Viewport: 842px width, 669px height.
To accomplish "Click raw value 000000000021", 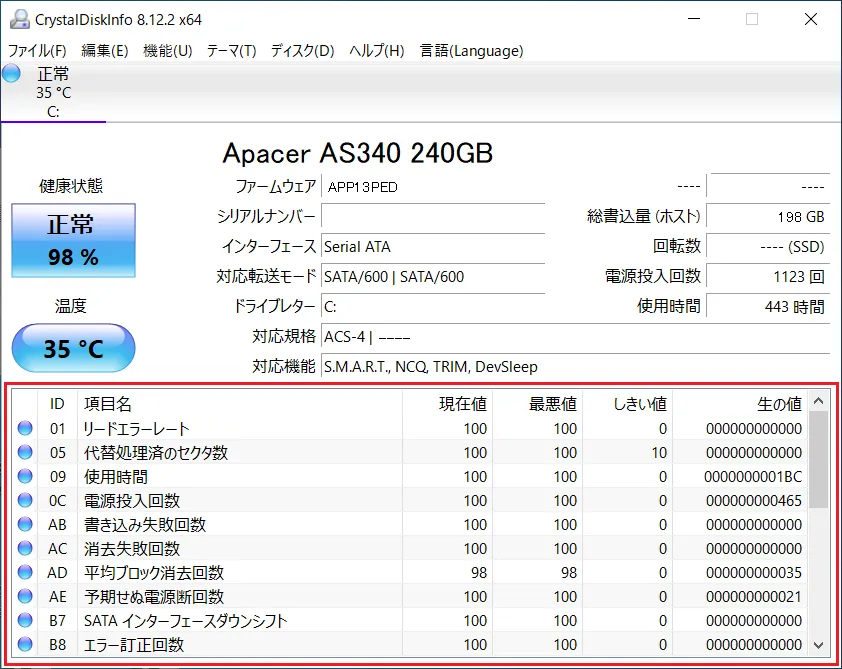I will pos(754,597).
